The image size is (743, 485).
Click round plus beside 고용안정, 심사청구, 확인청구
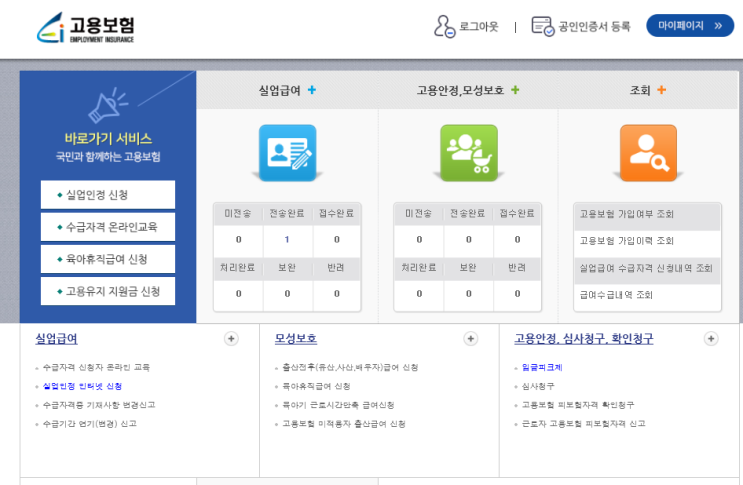coord(711,339)
